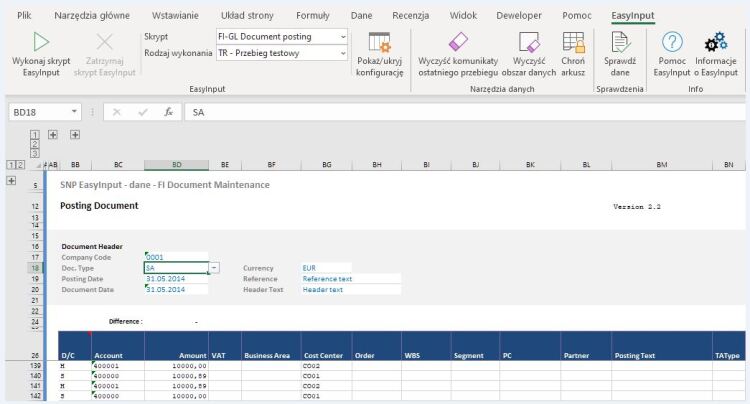Open Informacje o EasyInput gears icon
Viewport: 750px width, 404px height.
pyautogui.click(x=716, y=42)
